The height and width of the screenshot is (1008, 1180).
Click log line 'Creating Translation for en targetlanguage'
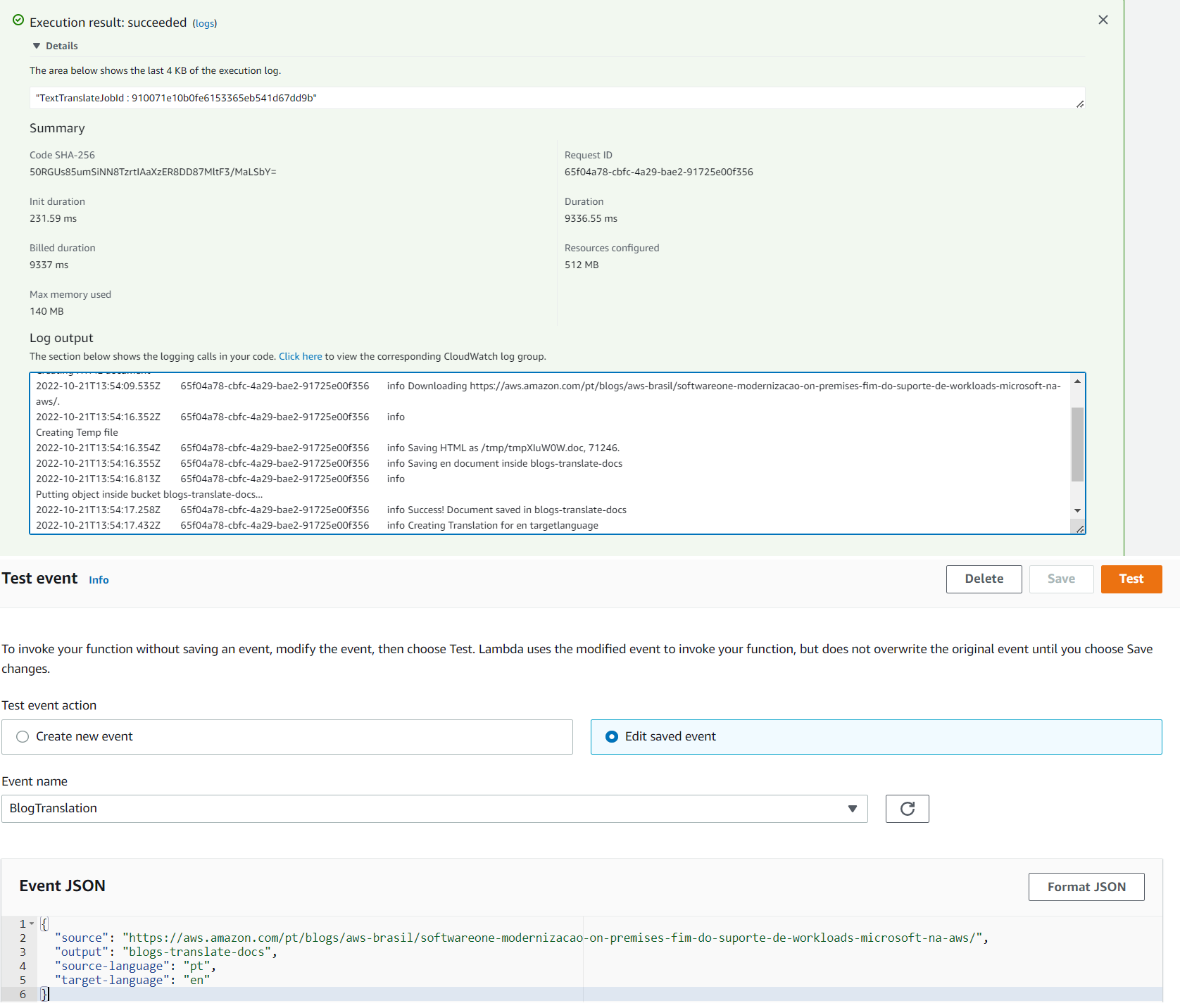[503, 525]
